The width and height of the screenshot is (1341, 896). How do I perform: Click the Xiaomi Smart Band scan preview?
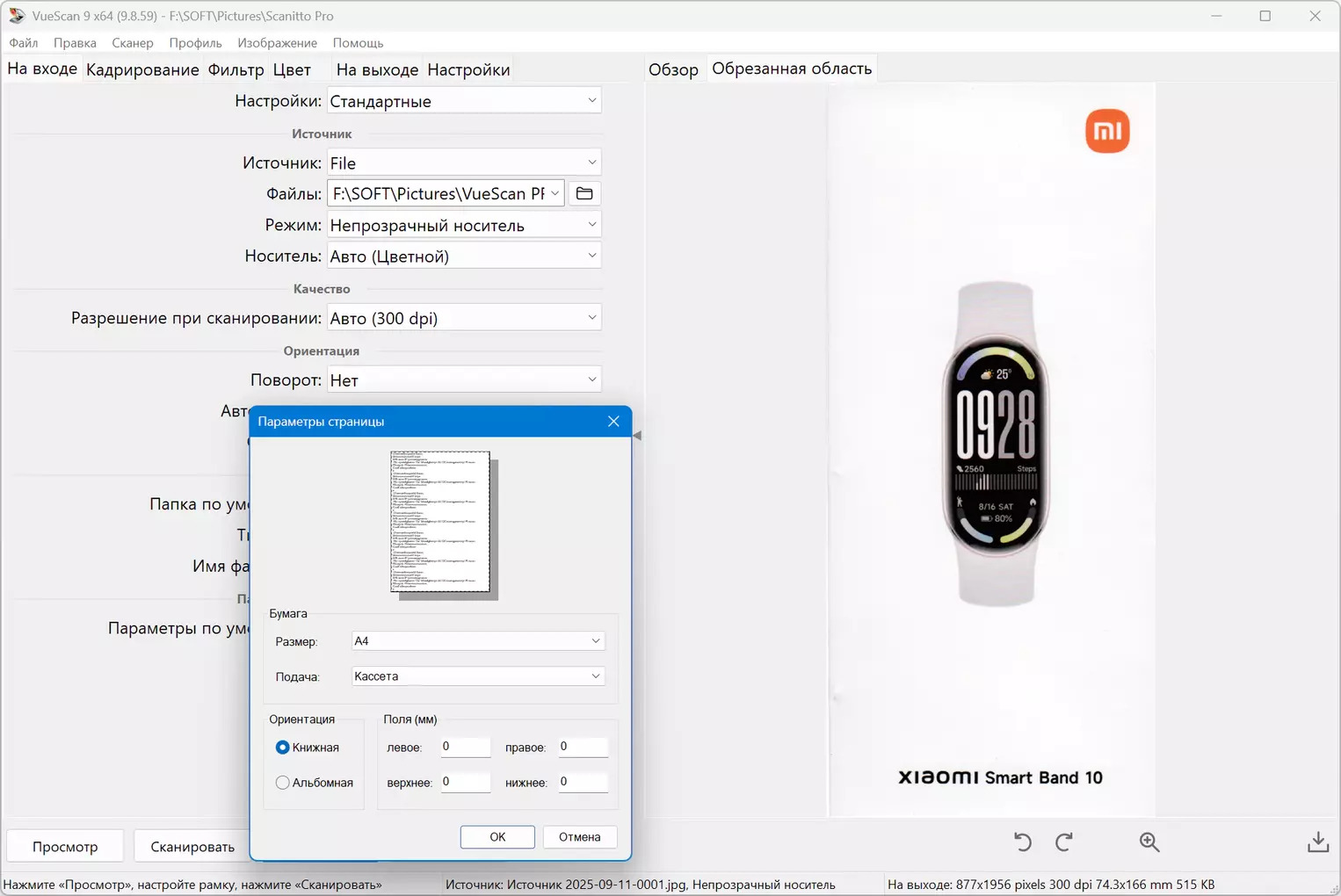pyautogui.click(x=992, y=450)
